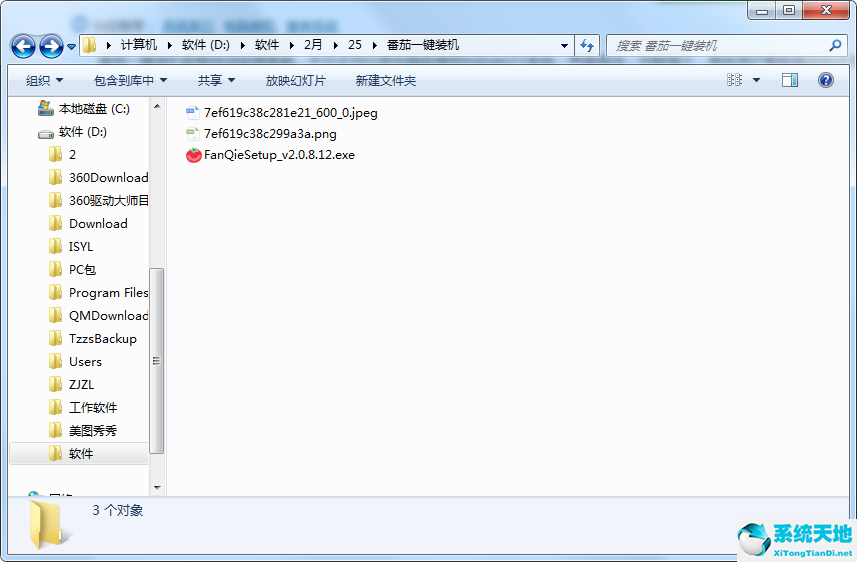
Task: Expand the address bar history dropdown
Action: point(565,45)
